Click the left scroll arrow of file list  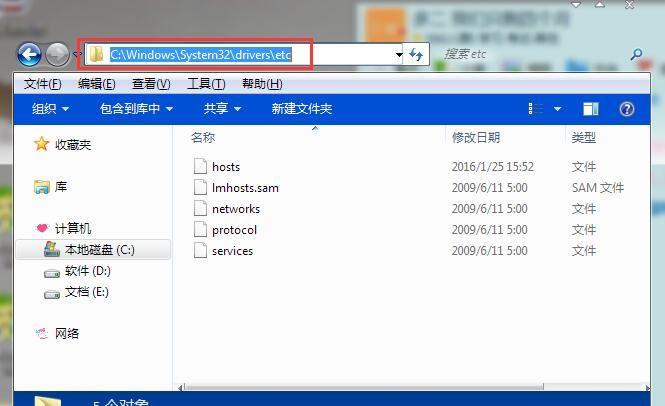pos(181,387)
